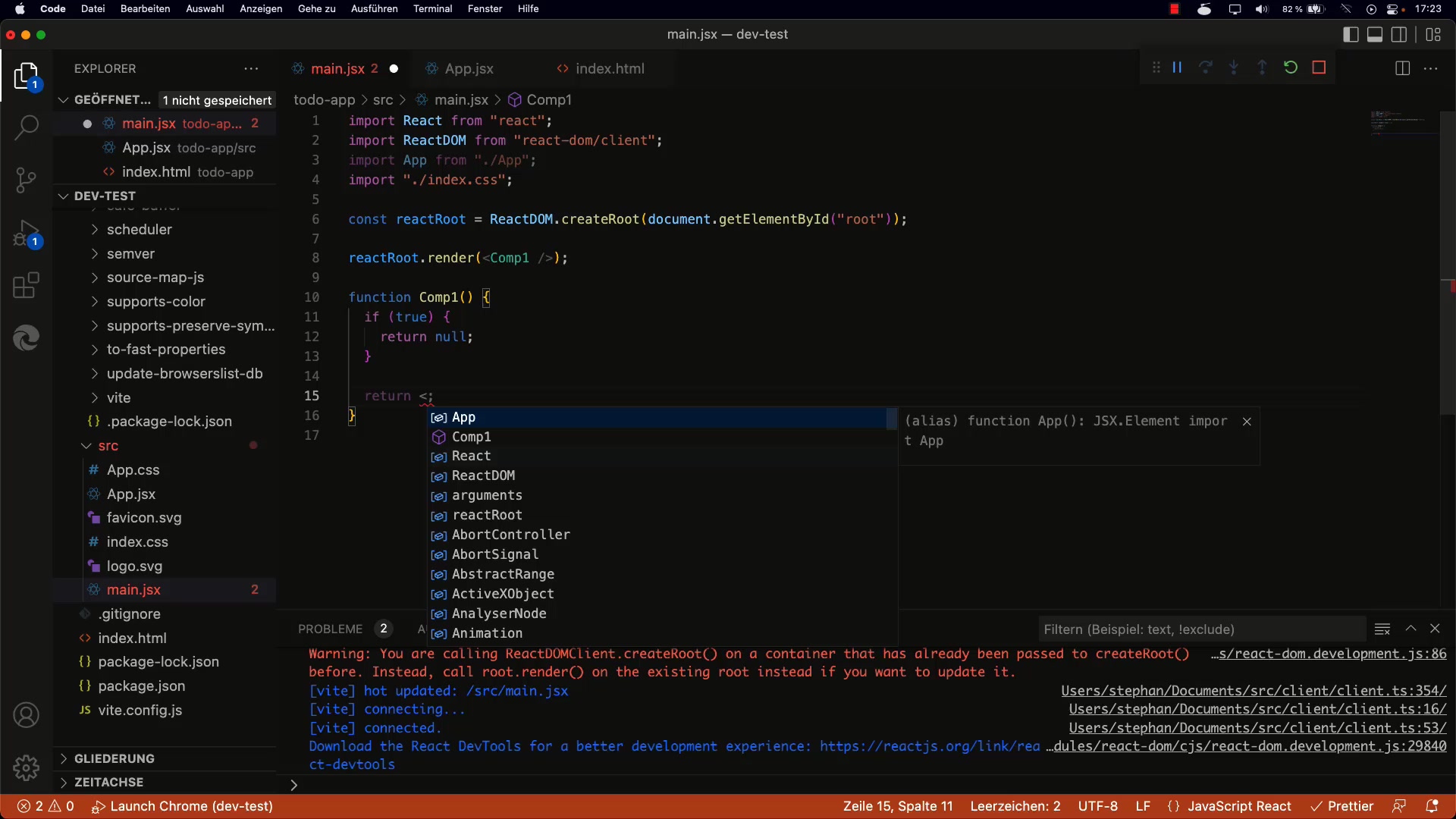Open the Terminal menu
The width and height of the screenshot is (1456, 819).
[x=432, y=9]
